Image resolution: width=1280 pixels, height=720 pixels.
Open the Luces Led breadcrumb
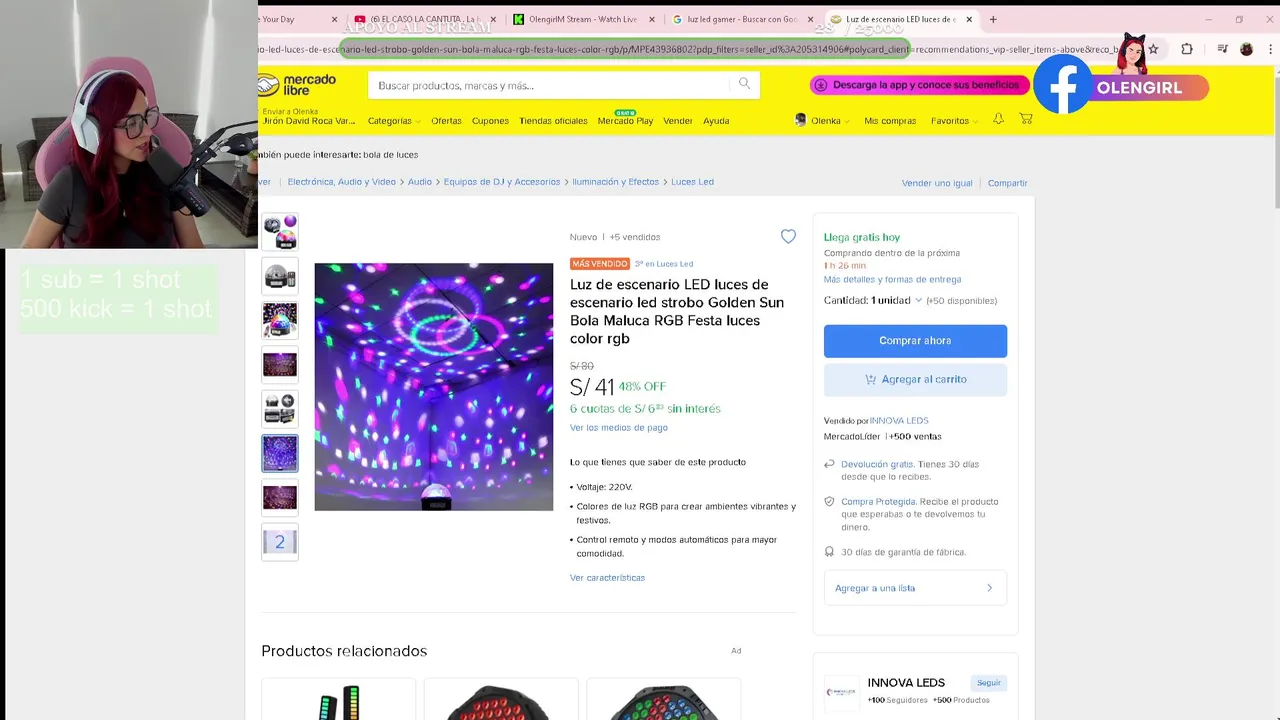click(x=692, y=182)
